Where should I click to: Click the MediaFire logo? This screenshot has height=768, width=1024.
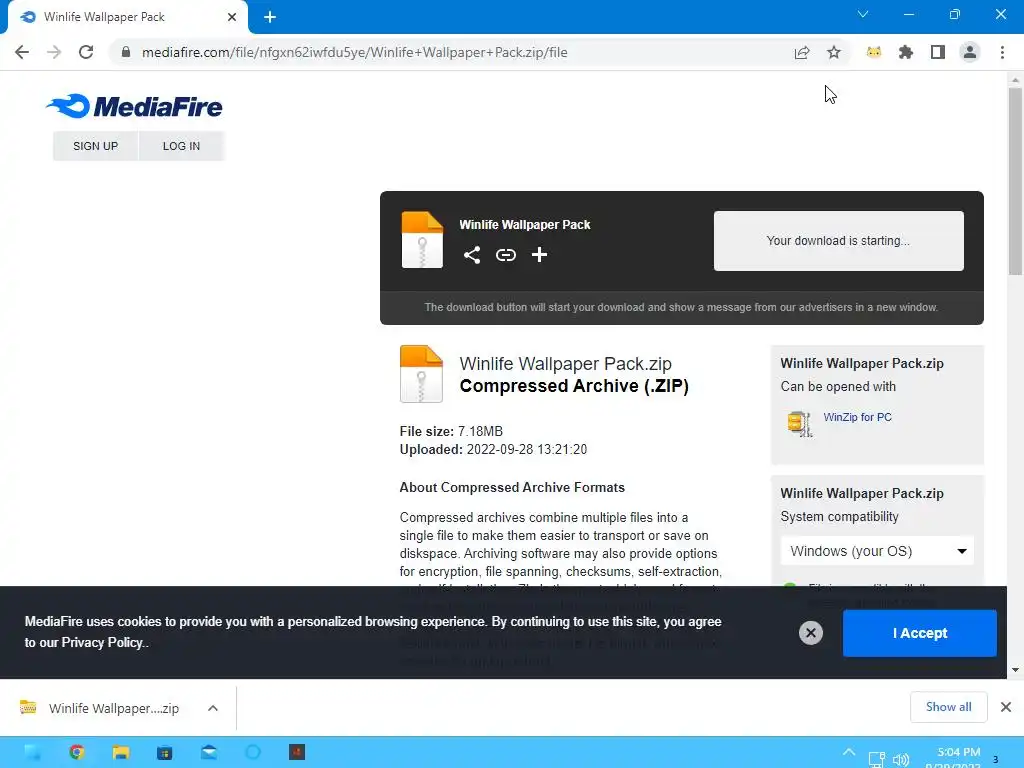coord(135,106)
